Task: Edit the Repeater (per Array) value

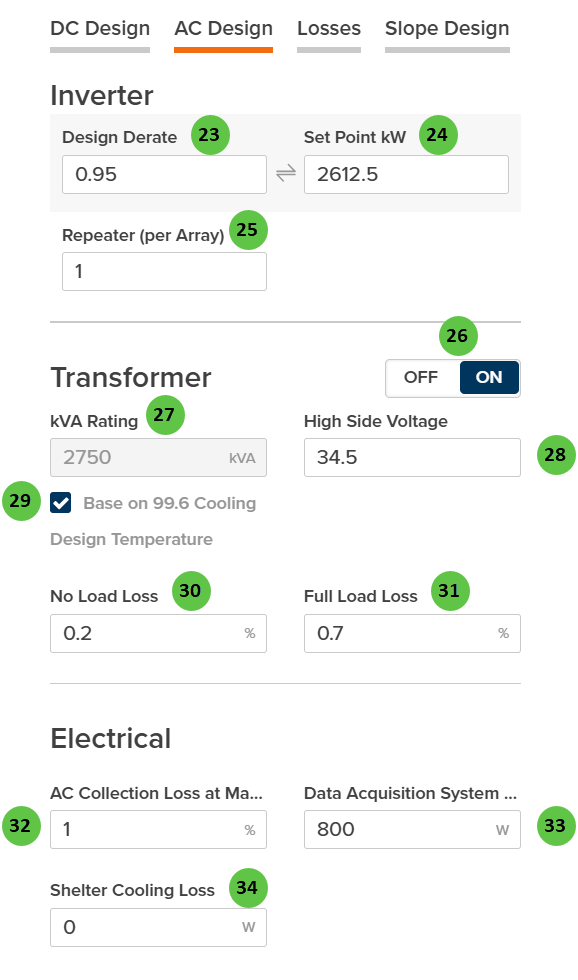Action: [164, 271]
